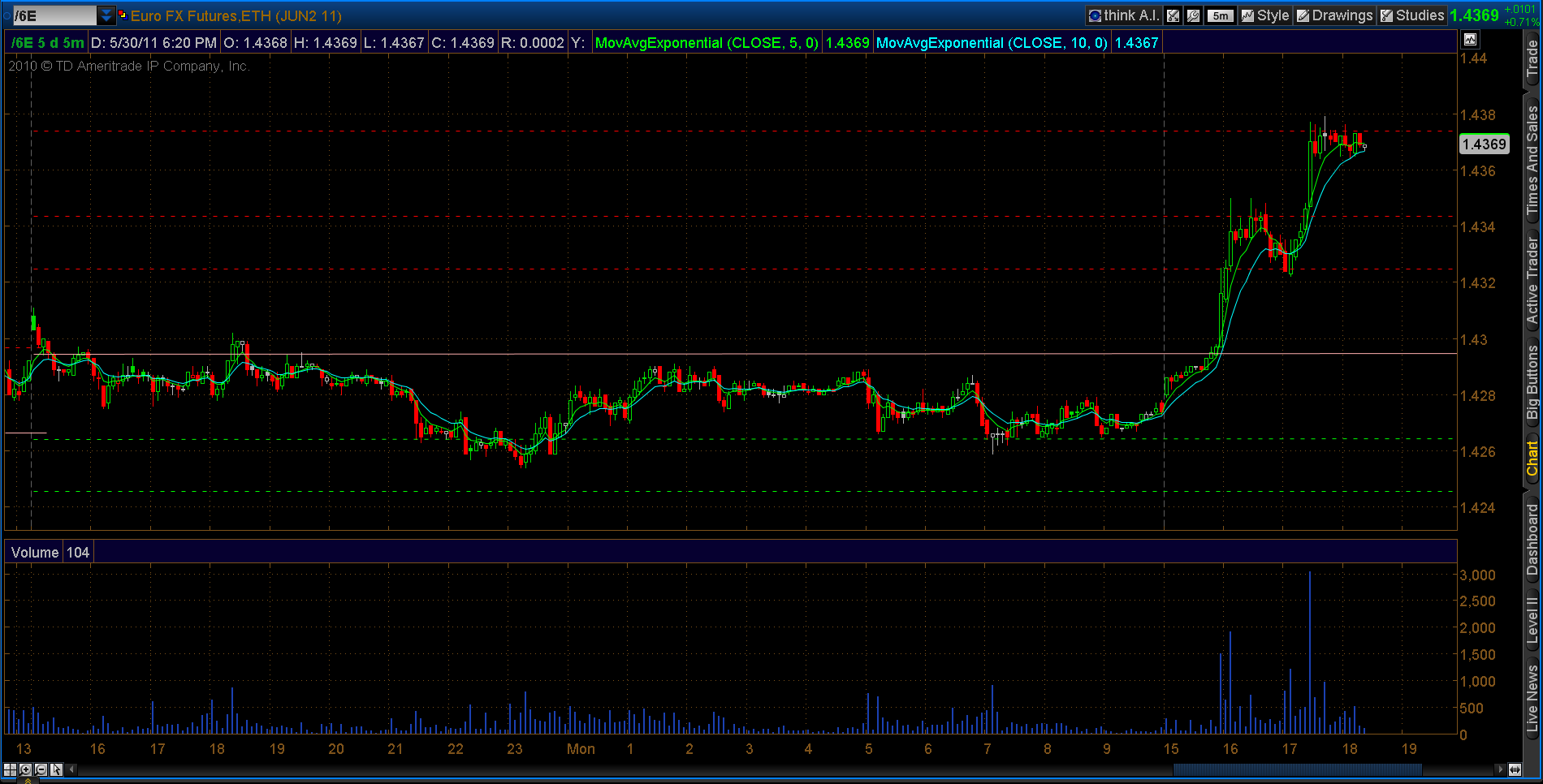Click the green 1.4369 last price at top right
This screenshot has width=1543, height=784.
tap(1474, 15)
